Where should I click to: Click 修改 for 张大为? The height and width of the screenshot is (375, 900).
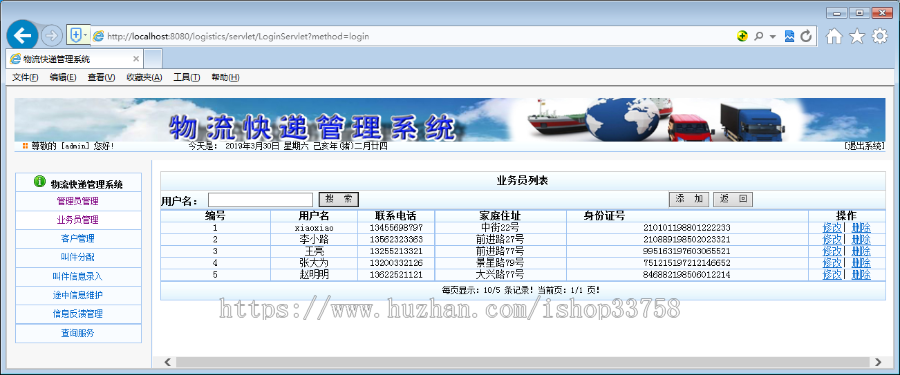pyautogui.click(x=832, y=263)
